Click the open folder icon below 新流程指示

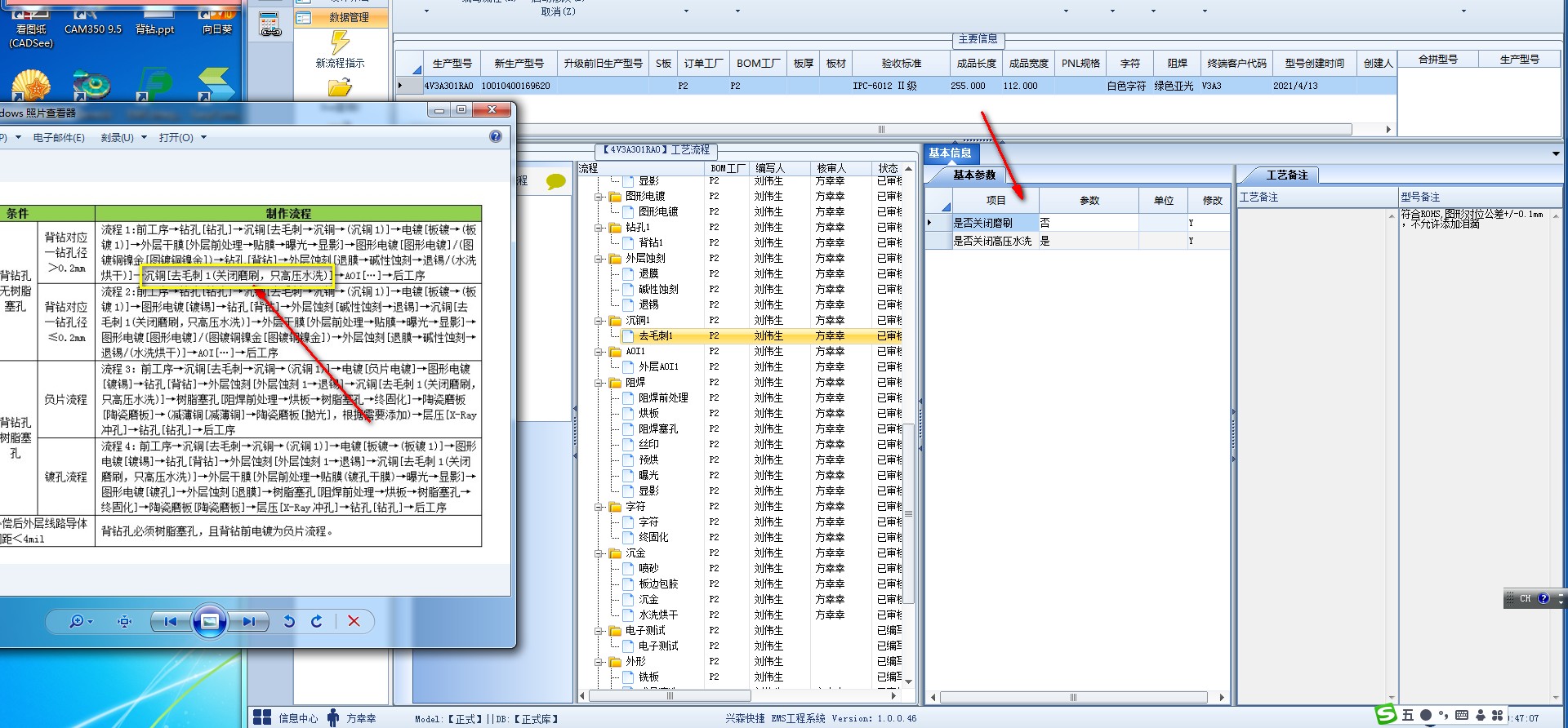coord(340,87)
